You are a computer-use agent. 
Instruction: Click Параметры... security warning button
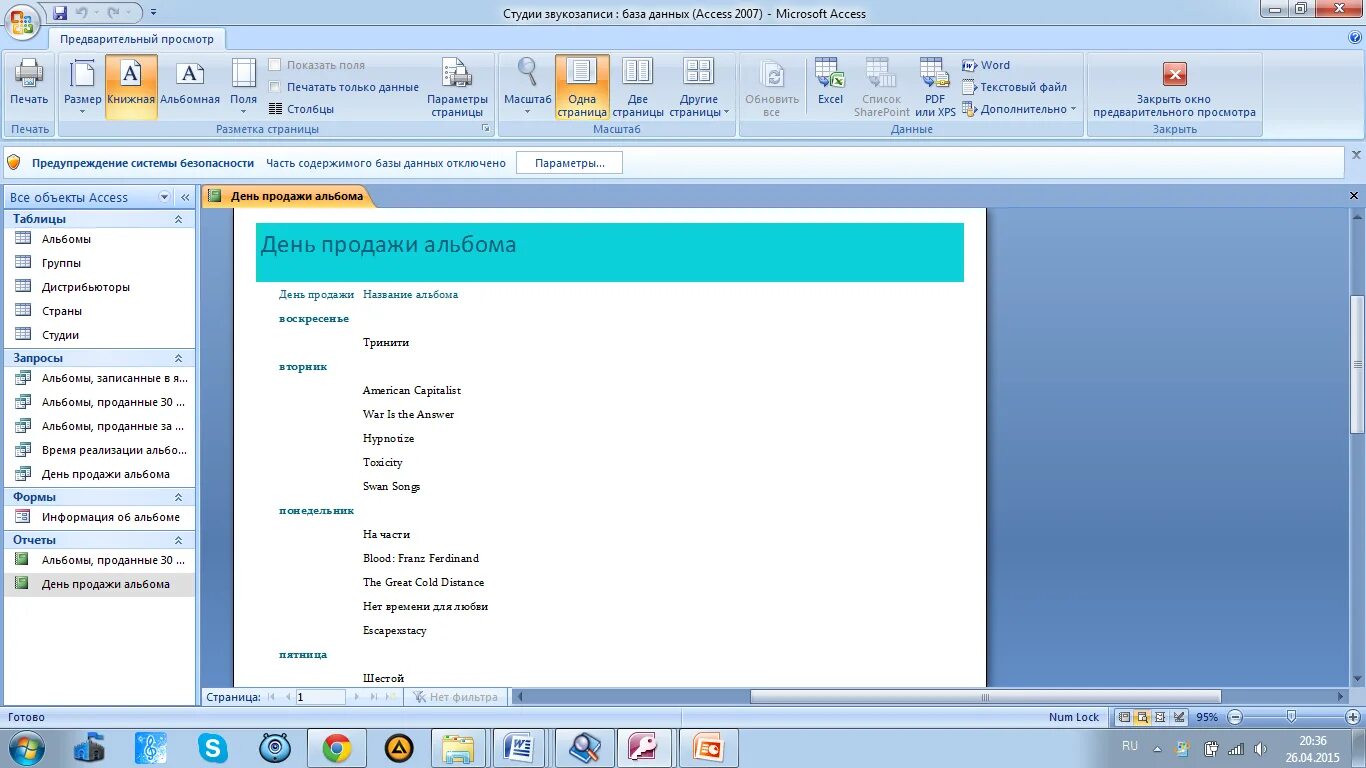[569, 163]
